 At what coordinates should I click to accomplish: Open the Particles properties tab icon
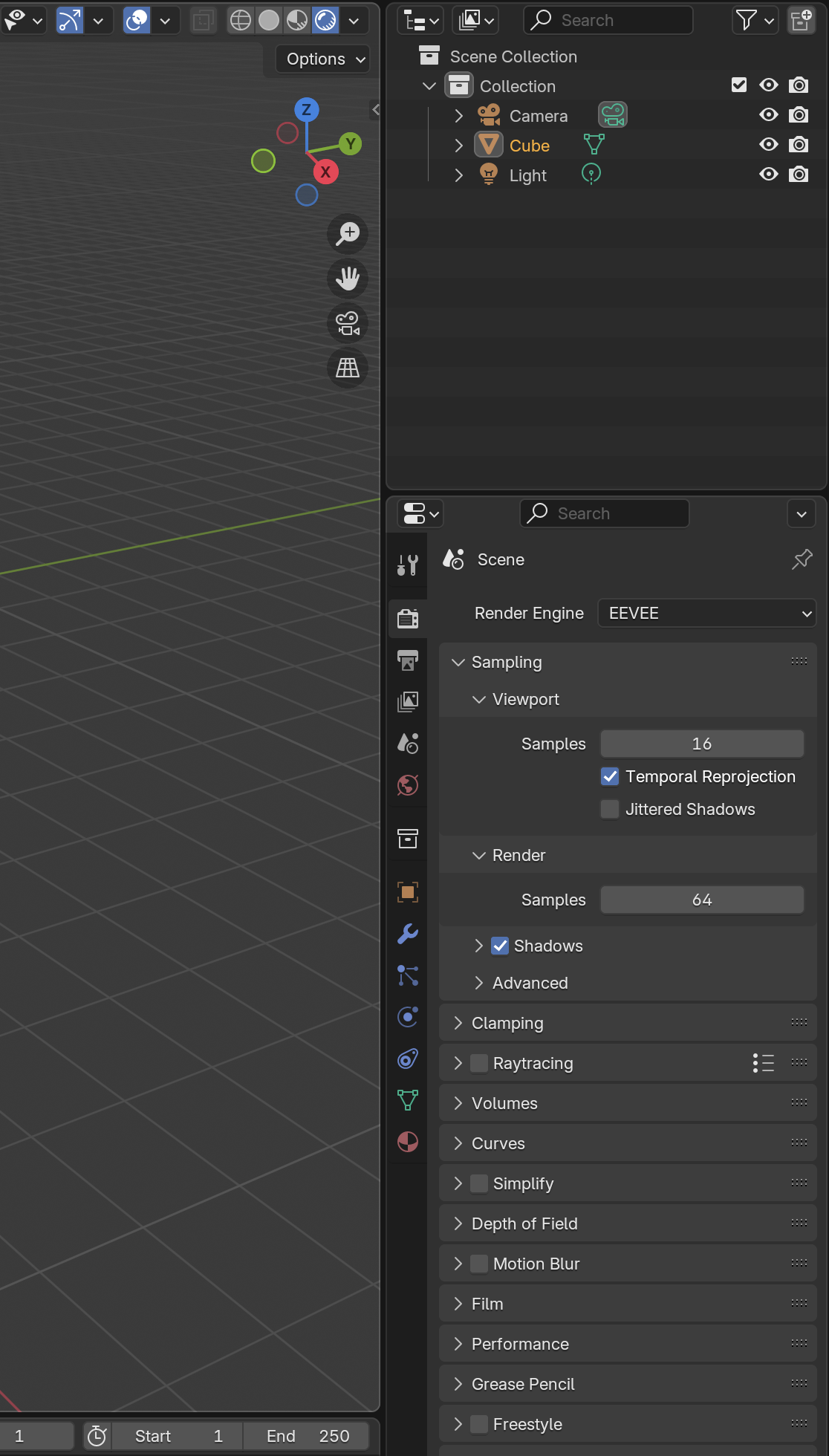408,975
